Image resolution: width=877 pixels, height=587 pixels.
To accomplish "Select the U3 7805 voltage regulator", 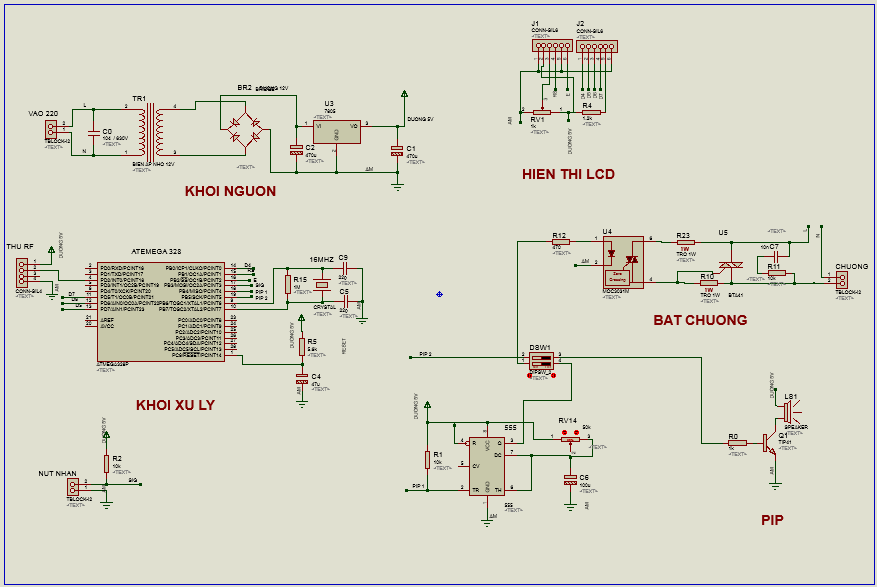I will point(335,130).
